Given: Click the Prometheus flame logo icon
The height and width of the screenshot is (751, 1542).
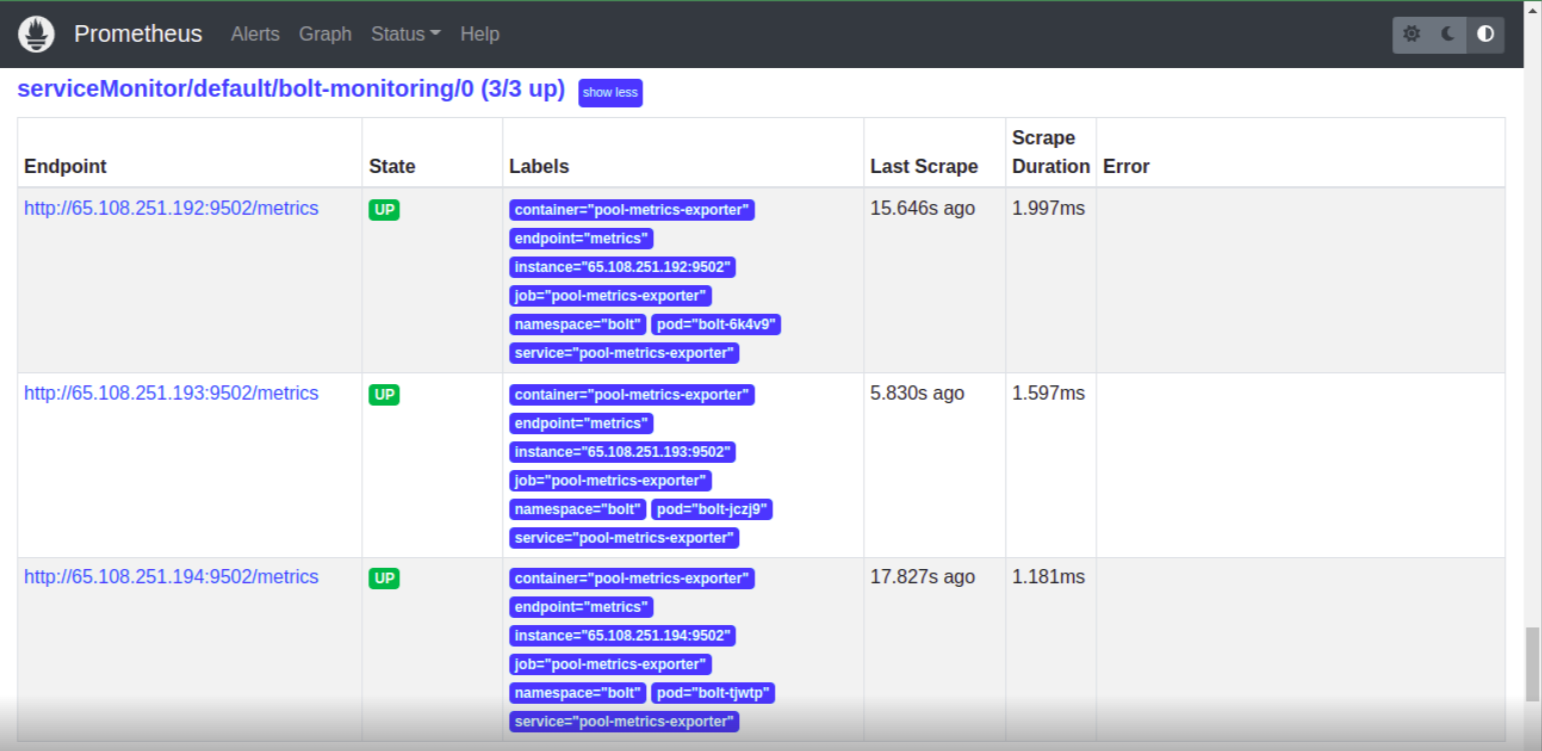Looking at the screenshot, I should tap(36, 34).
